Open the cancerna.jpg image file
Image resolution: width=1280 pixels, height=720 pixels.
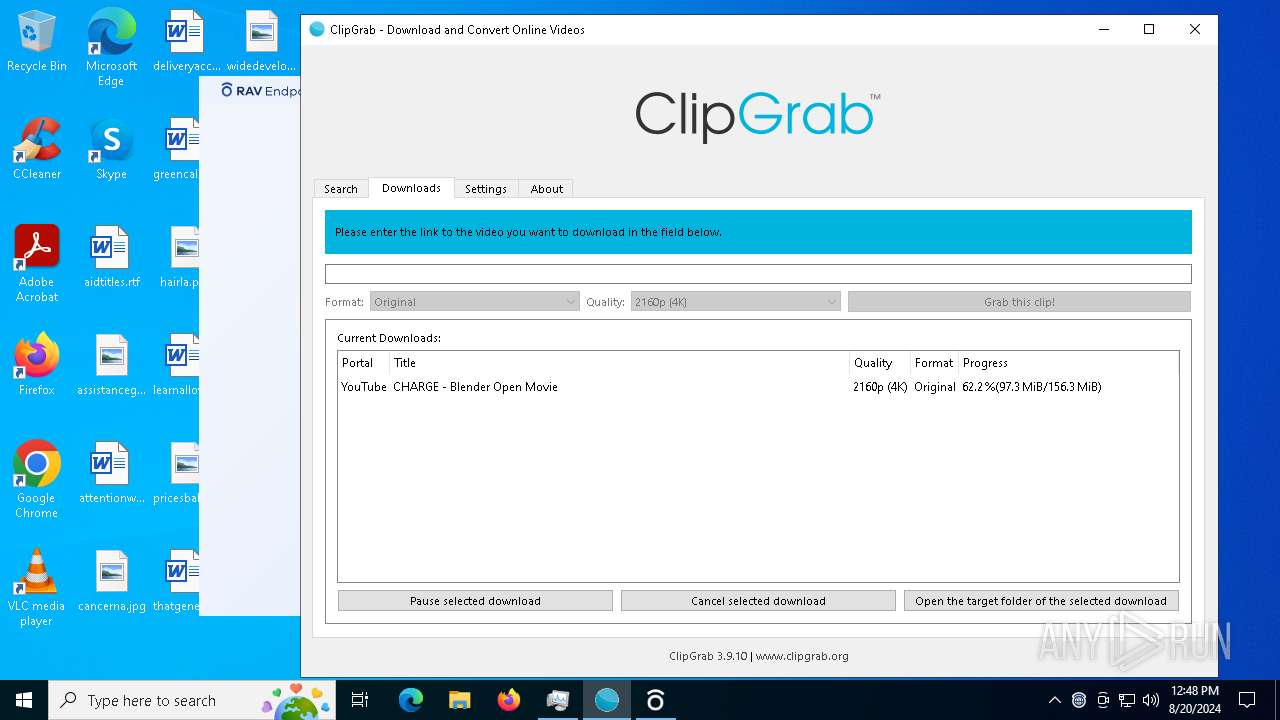(111, 581)
